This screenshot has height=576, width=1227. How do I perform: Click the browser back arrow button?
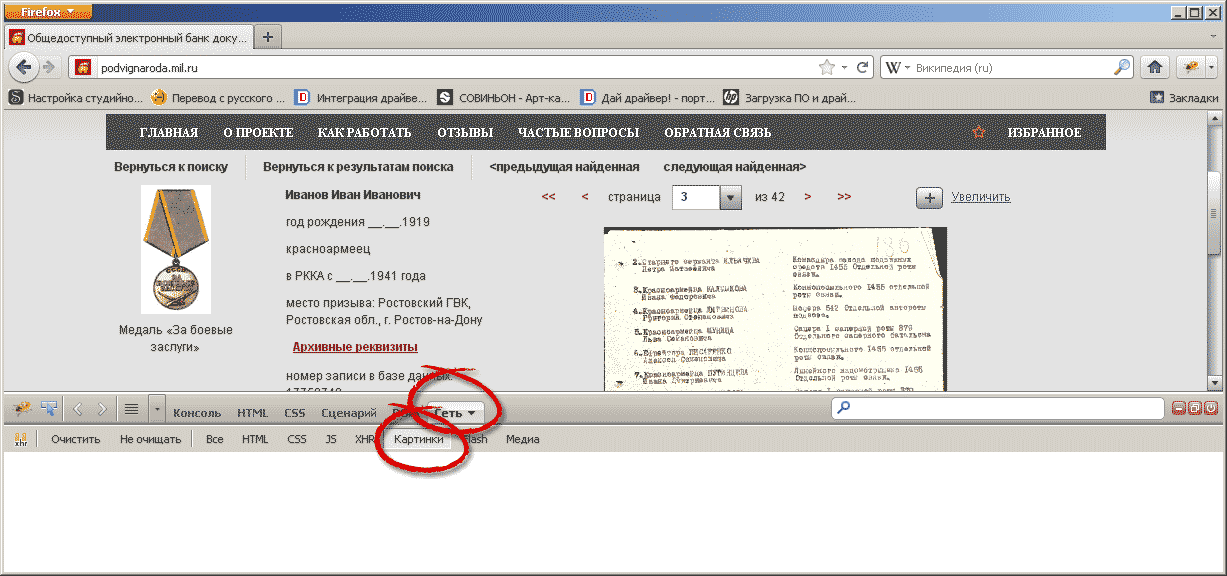[x=24, y=67]
